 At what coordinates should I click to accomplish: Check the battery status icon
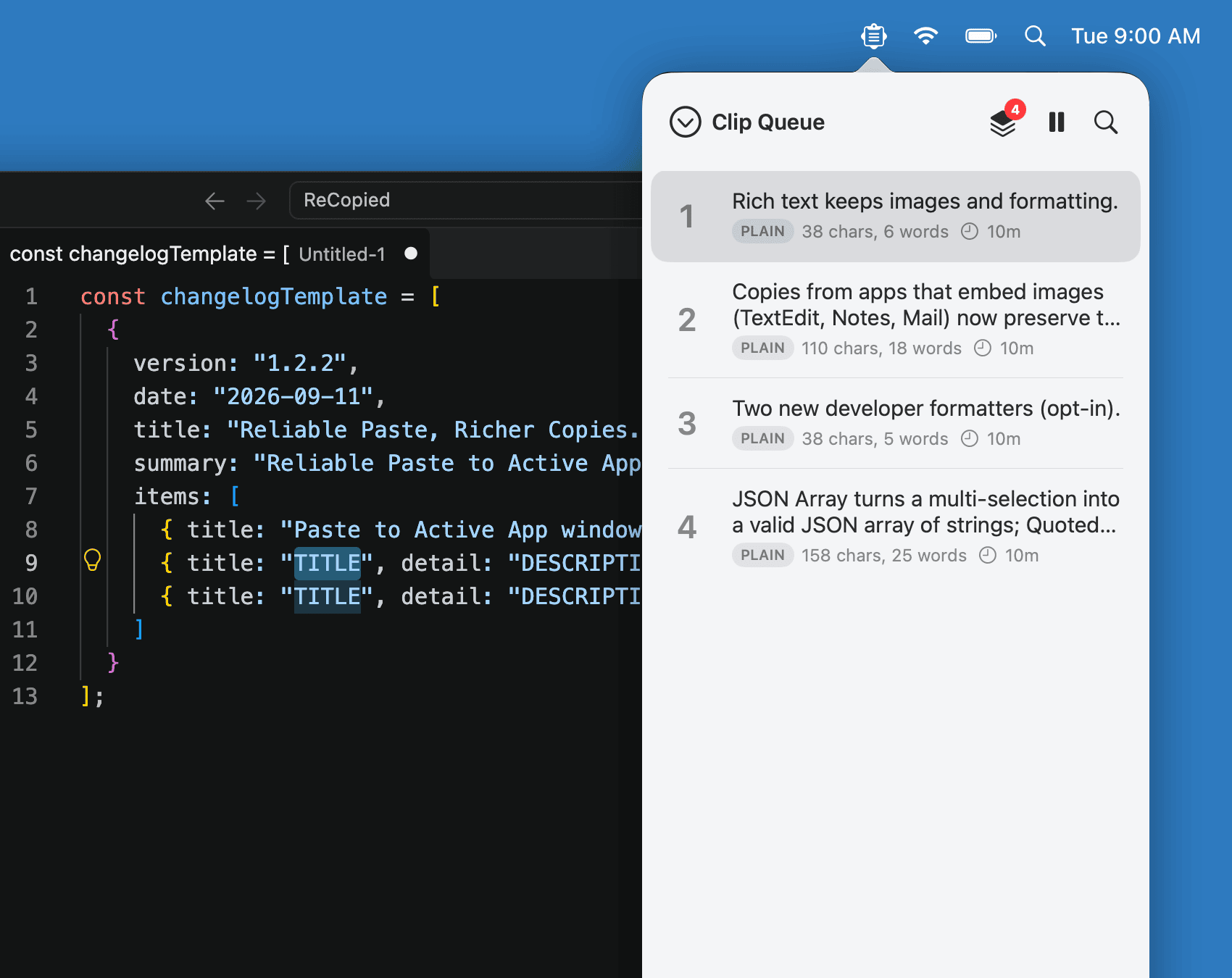[x=981, y=35]
